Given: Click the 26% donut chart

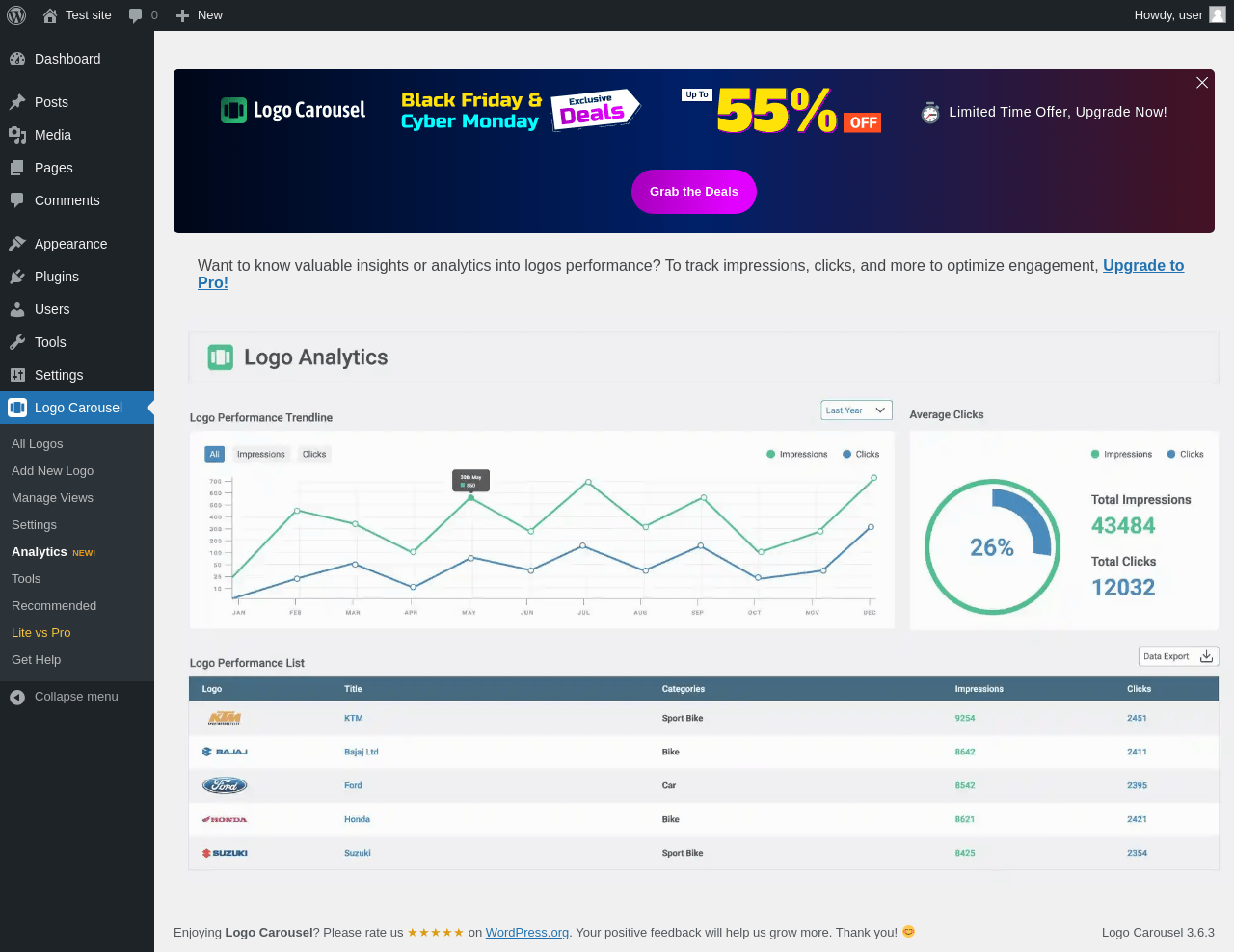Looking at the screenshot, I should pyautogui.click(x=992, y=546).
